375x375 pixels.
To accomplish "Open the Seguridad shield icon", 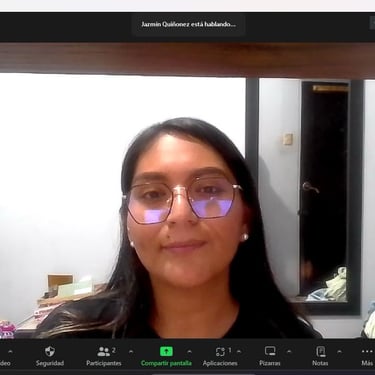I will coord(50,351).
